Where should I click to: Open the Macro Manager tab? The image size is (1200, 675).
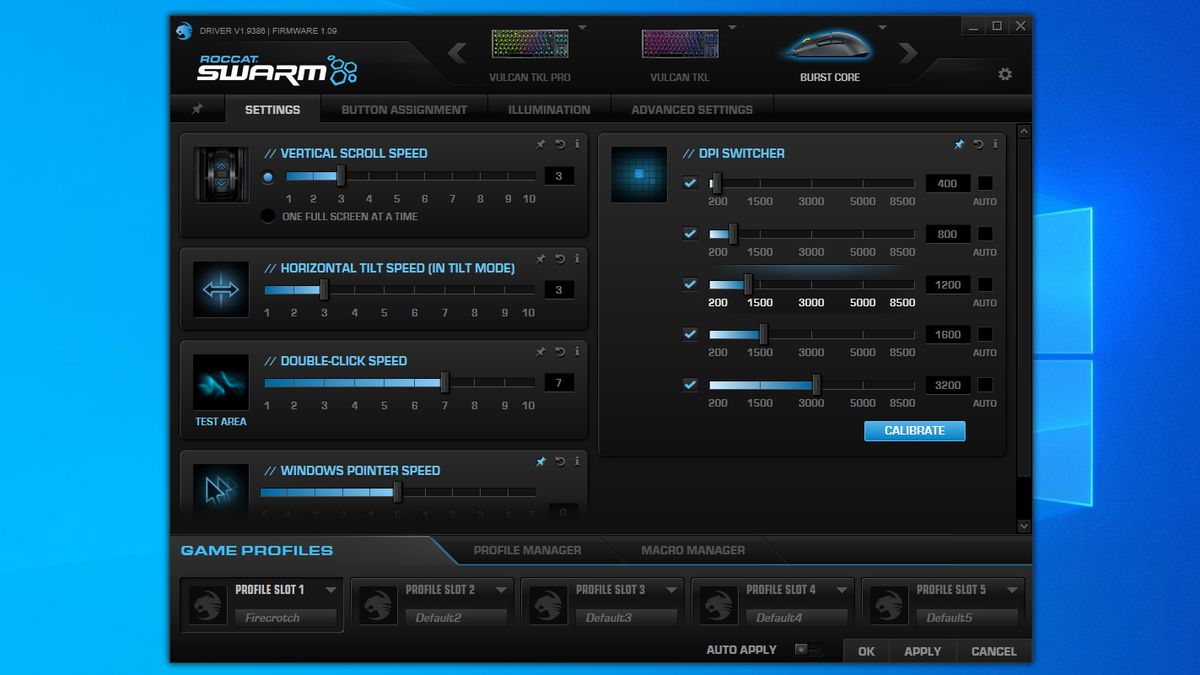click(693, 550)
